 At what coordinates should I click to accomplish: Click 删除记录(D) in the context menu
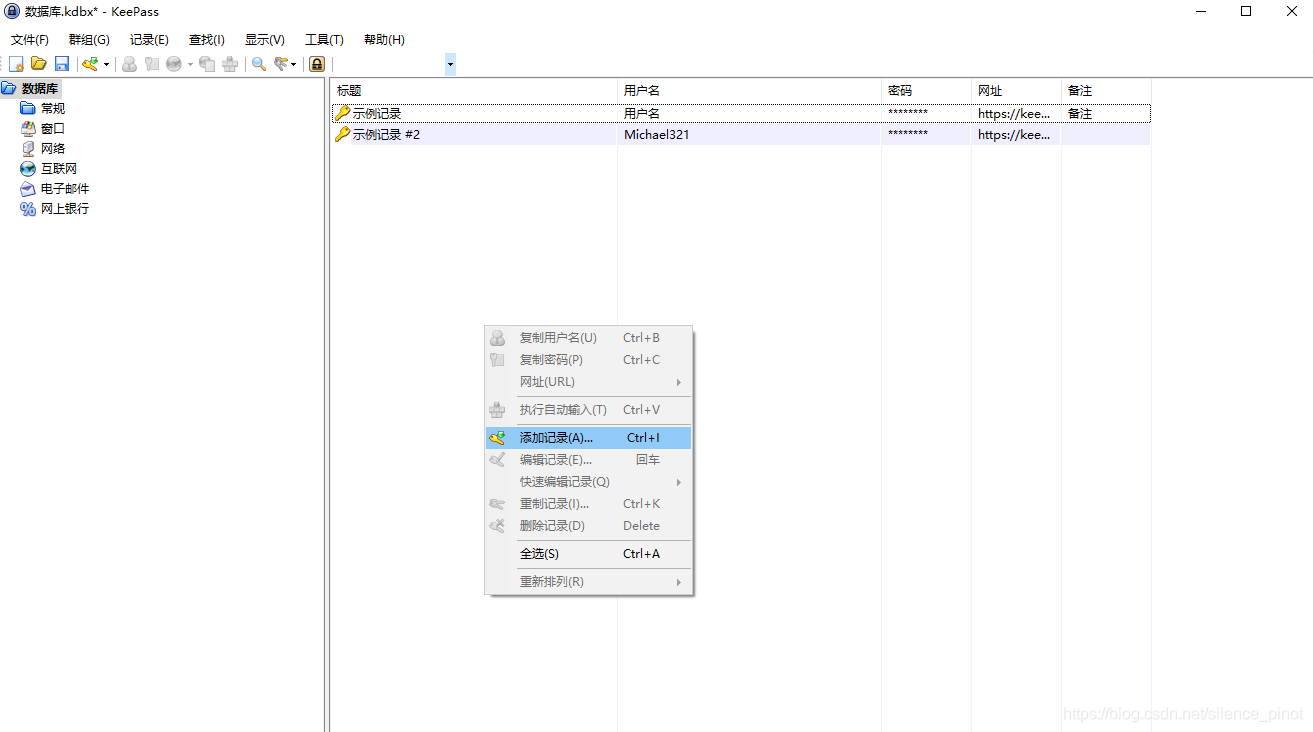click(x=588, y=526)
